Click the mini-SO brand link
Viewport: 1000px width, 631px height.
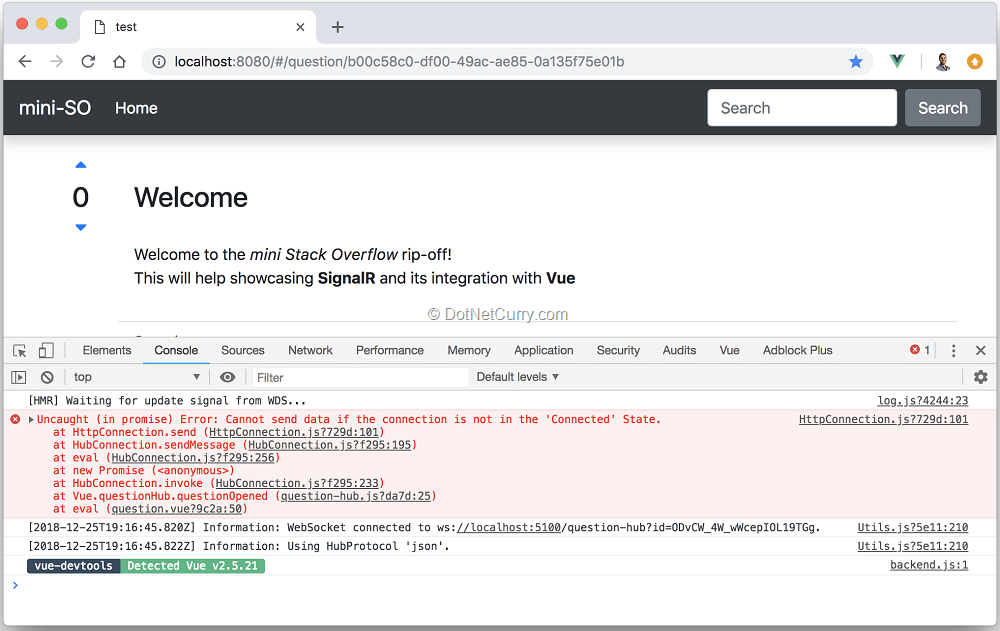coord(55,108)
